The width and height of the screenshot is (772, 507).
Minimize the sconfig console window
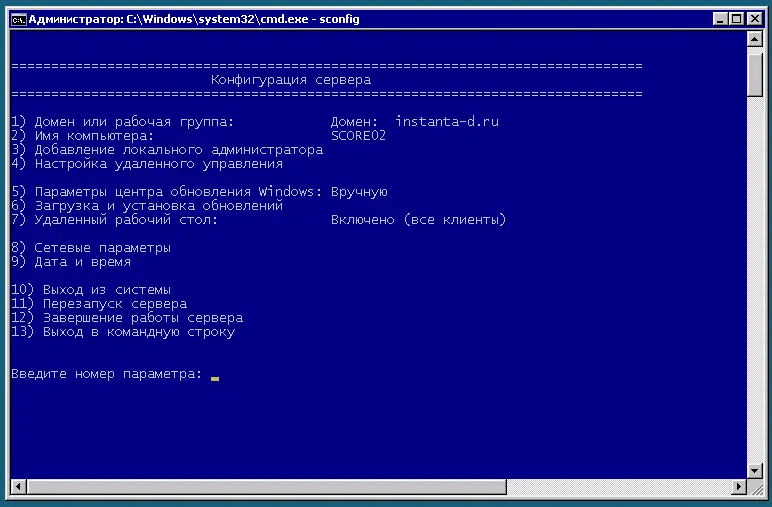click(722, 18)
